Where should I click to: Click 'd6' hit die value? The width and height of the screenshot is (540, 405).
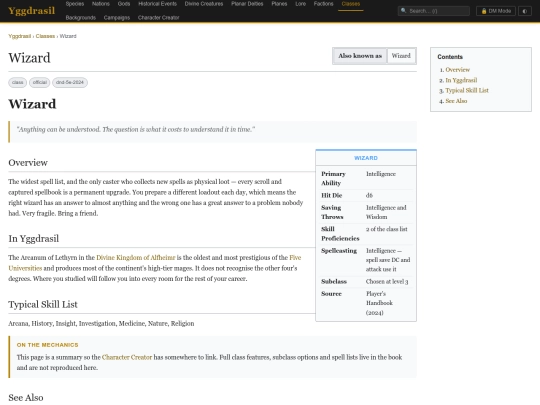tap(369, 195)
